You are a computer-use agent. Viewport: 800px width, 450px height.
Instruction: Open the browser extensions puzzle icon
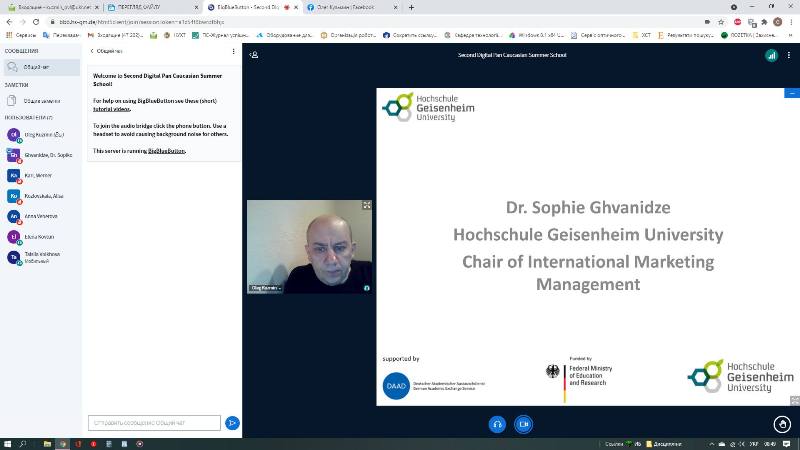click(764, 22)
